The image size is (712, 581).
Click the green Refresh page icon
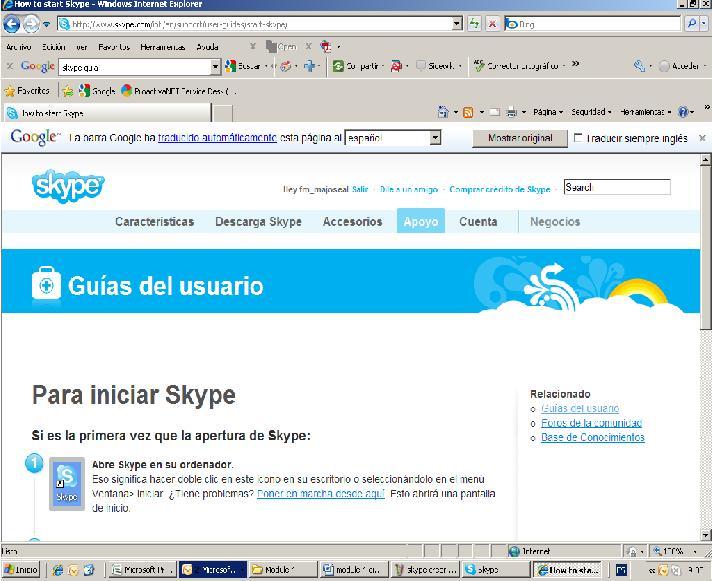[474, 24]
